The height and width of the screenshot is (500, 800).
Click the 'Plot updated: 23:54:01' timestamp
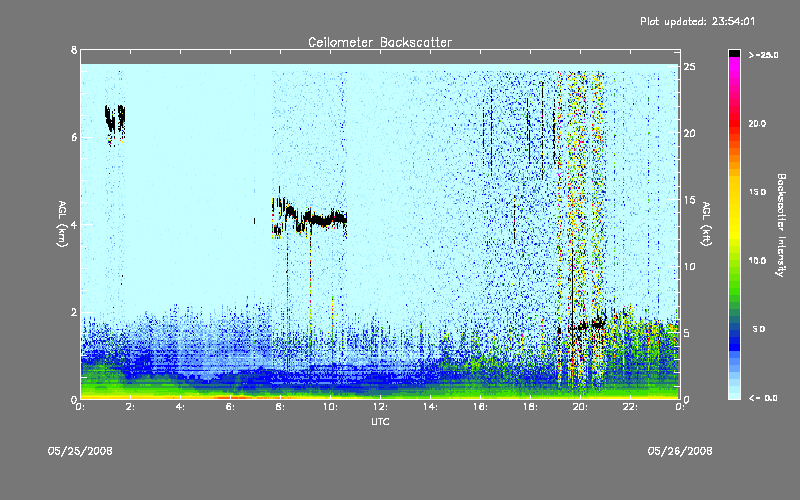[697, 21]
